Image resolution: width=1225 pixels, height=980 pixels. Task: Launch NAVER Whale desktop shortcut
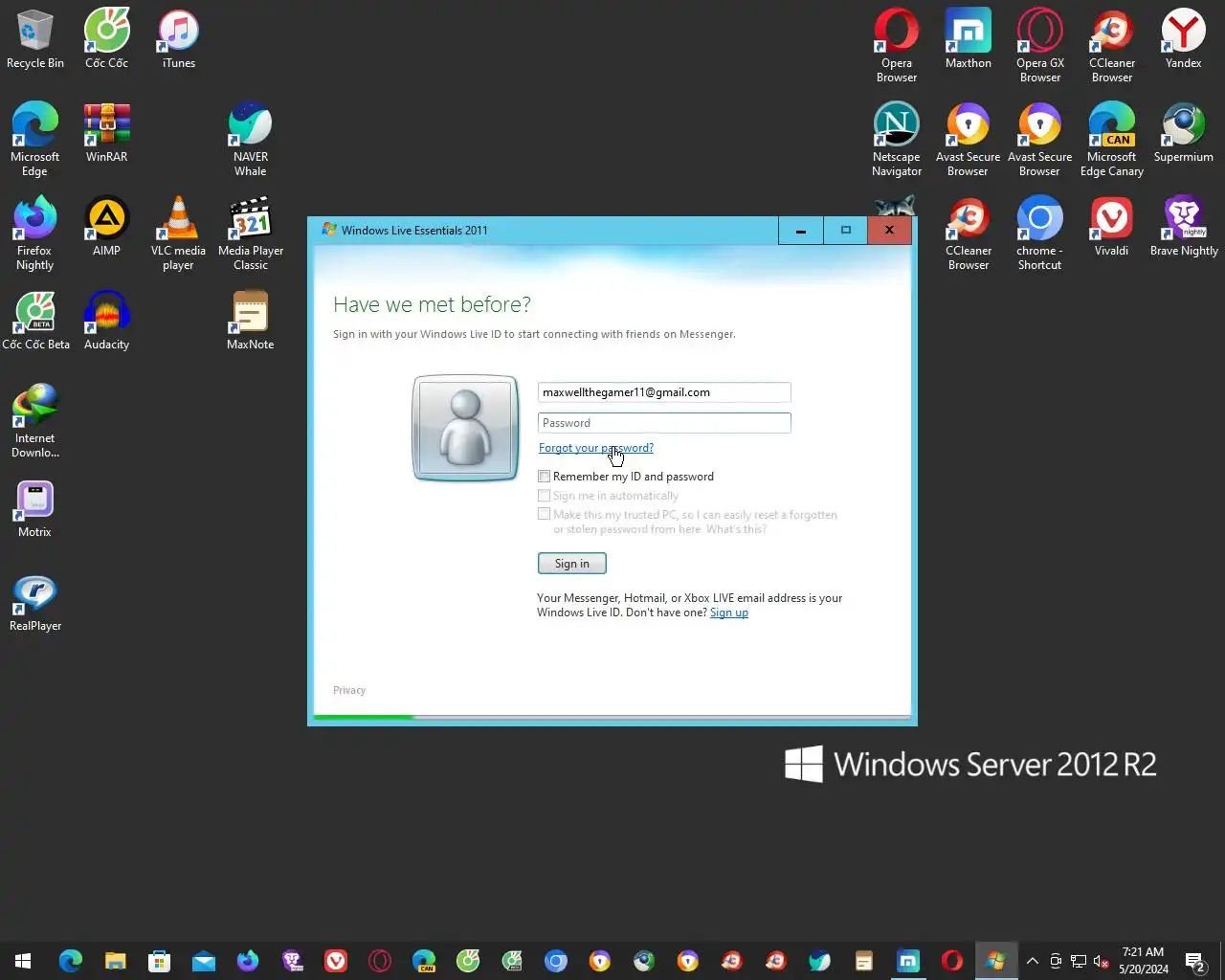(251, 140)
